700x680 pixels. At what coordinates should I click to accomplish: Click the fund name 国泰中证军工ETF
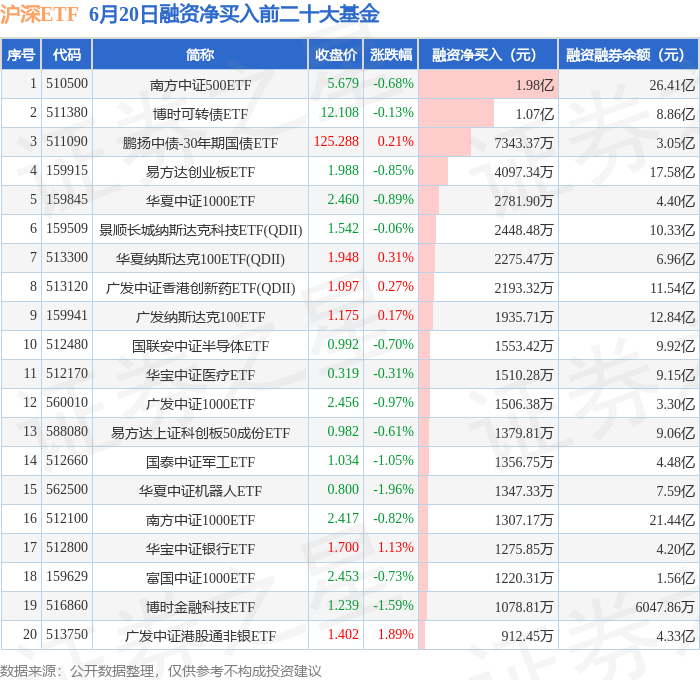coord(200,462)
